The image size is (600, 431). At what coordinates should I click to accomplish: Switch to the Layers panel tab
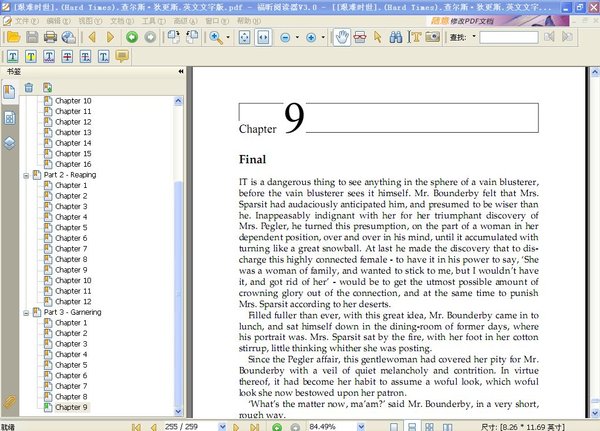click(10, 143)
